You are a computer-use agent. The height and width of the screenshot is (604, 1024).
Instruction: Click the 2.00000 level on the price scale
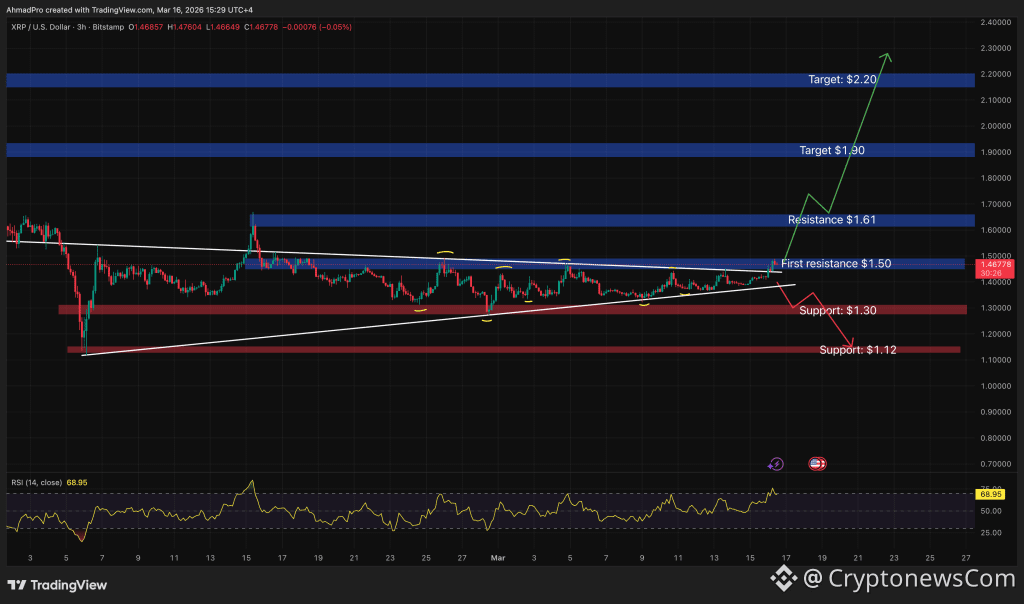tap(995, 126)
